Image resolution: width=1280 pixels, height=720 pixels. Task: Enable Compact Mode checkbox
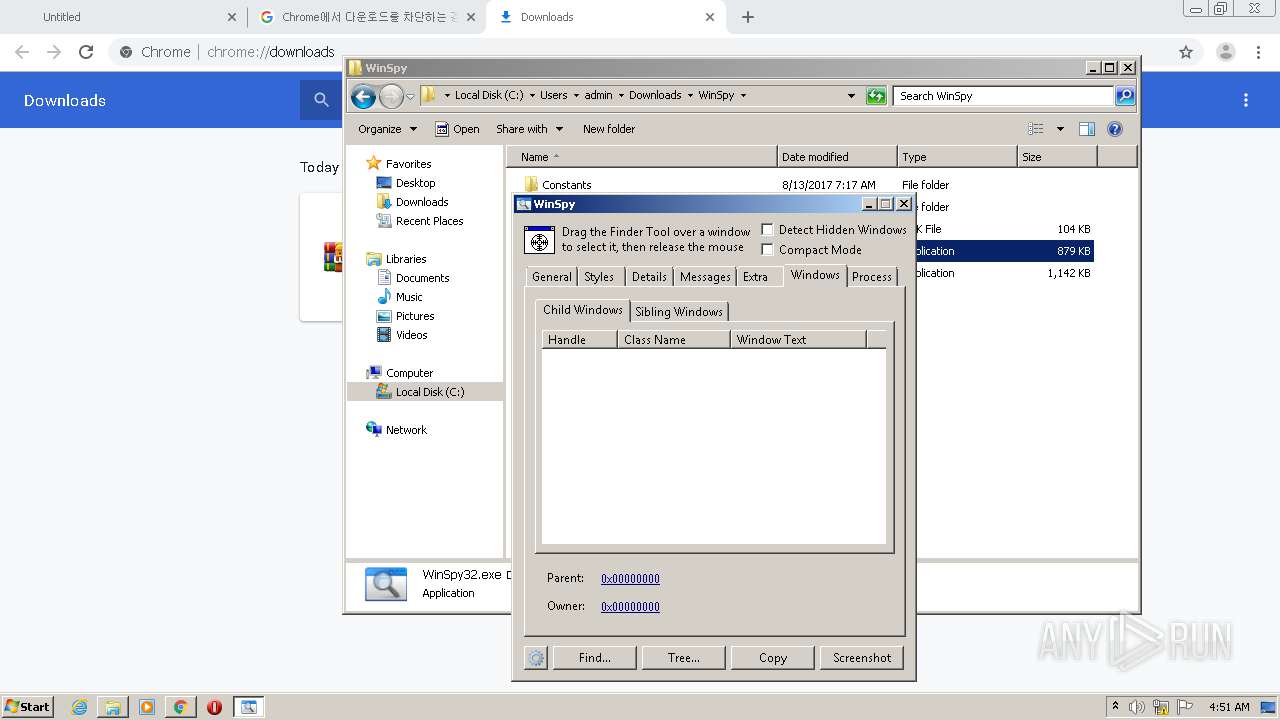(768, 249)
